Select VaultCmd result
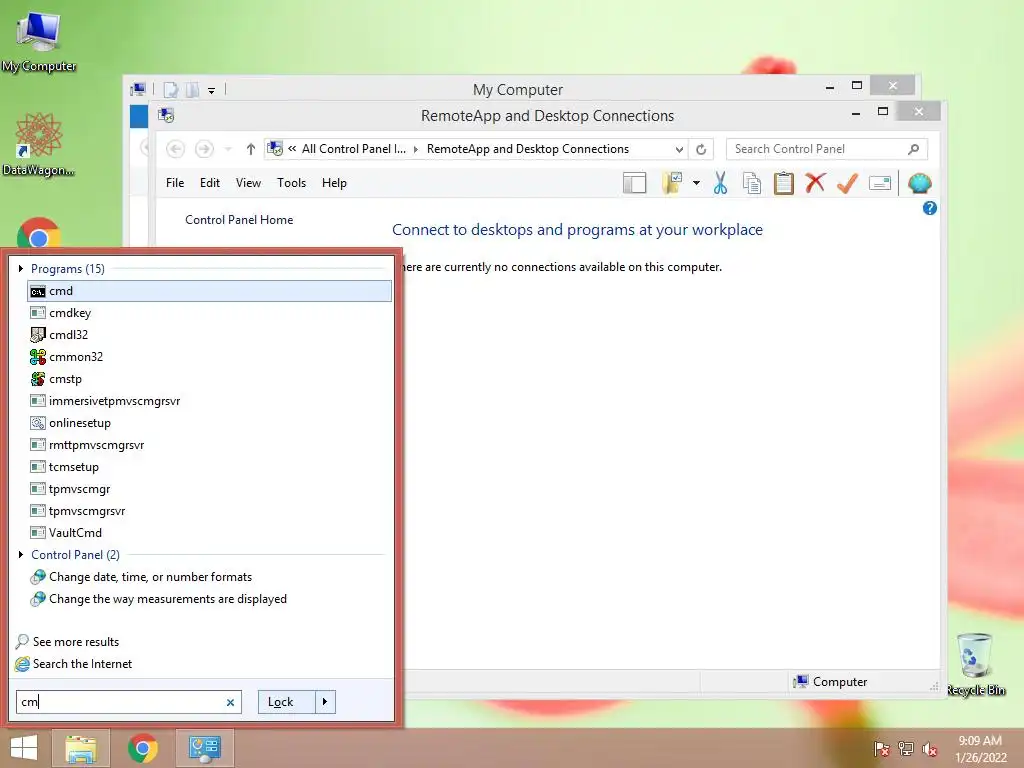 tap(210, 533)
